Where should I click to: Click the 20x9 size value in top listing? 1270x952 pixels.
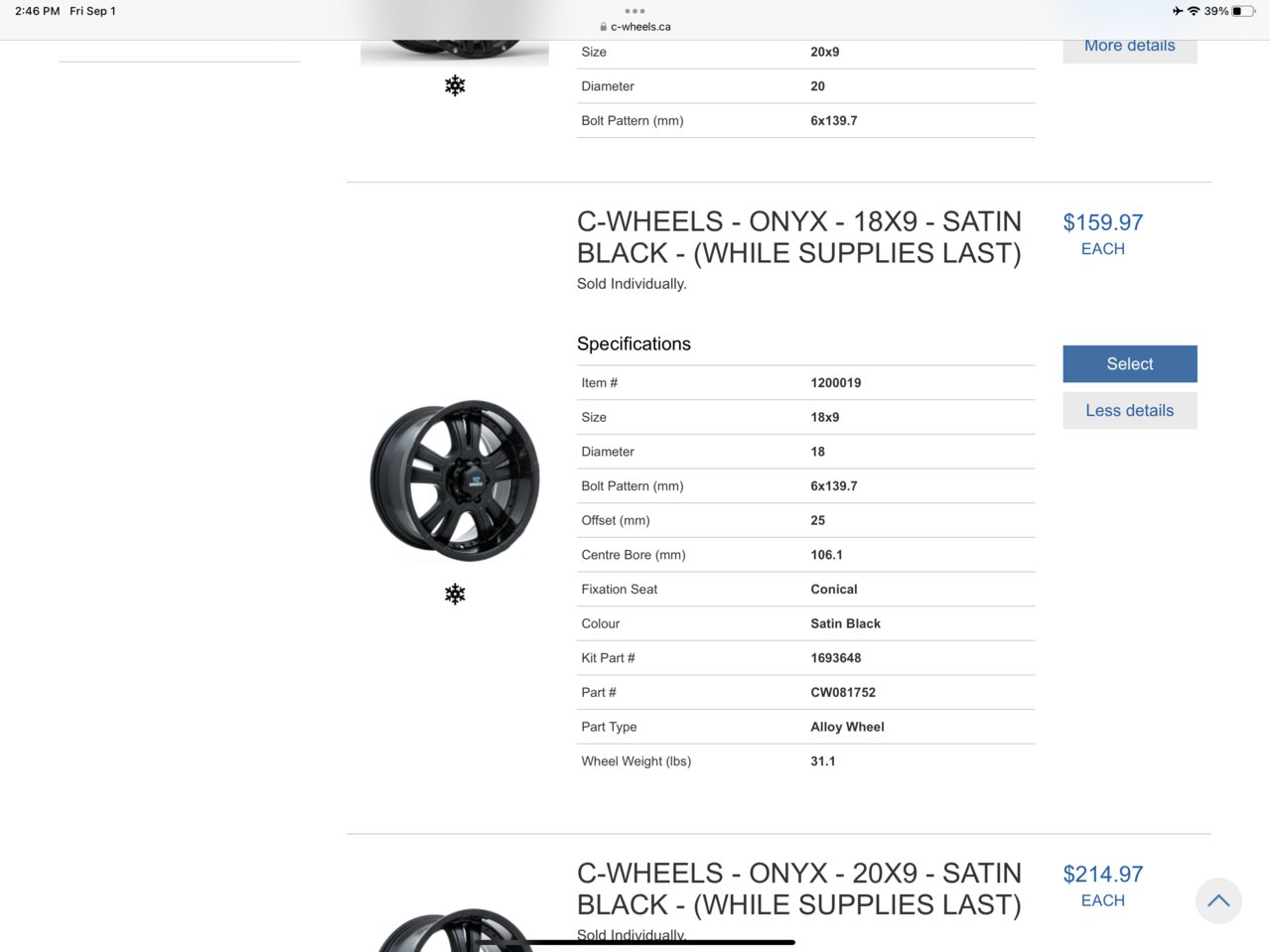824,52
